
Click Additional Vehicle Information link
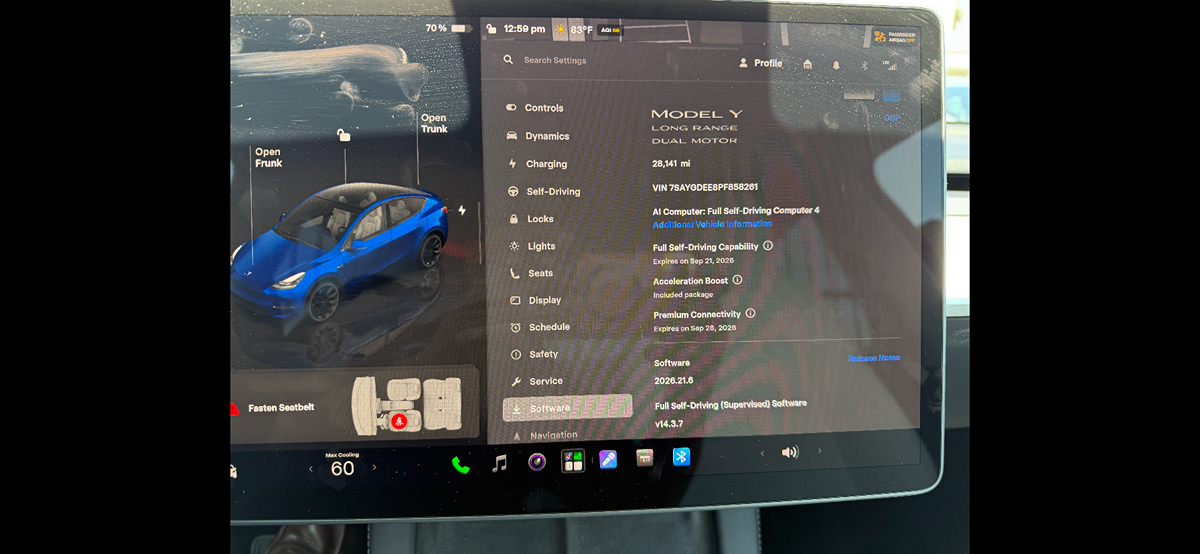712,224
